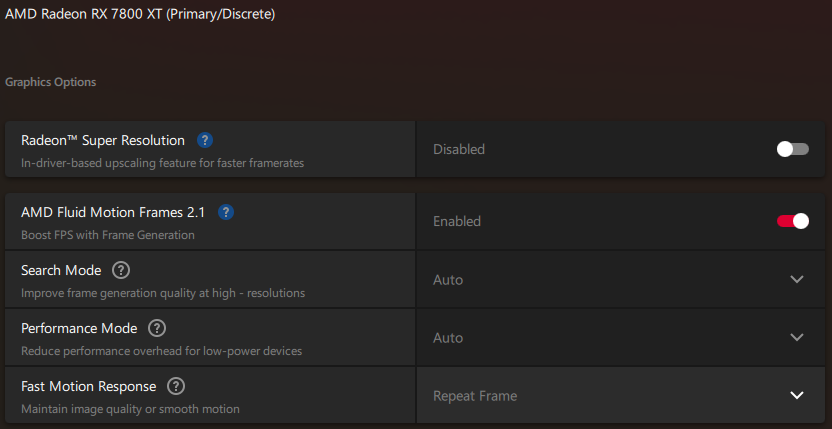Viewport: 832px width, 429px height.
Task: Open help for AMD Fluid Motion Frames 2.1
Action: pos(226,212)
